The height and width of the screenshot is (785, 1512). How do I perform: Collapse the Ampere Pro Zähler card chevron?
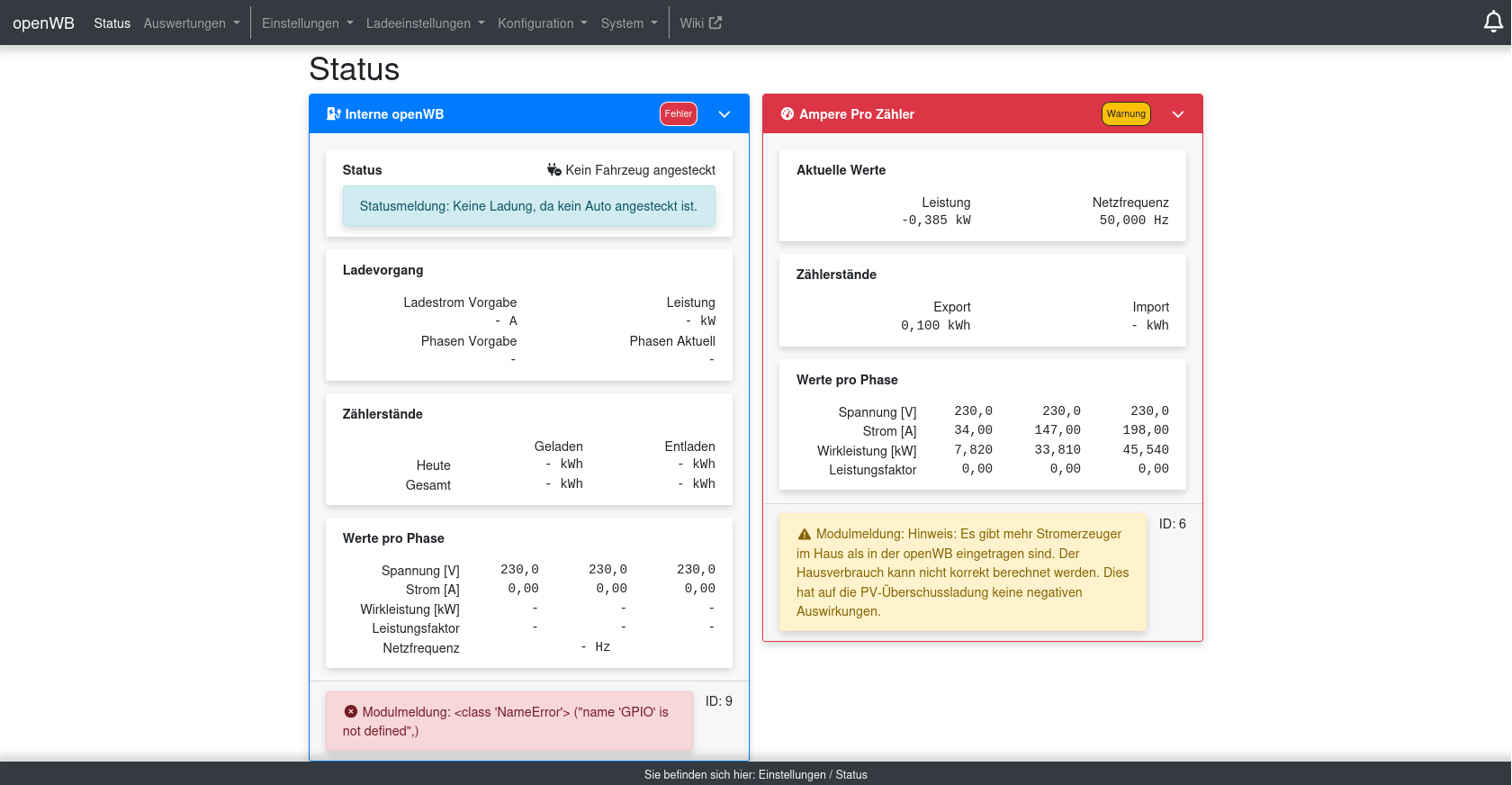[1178, 114]
